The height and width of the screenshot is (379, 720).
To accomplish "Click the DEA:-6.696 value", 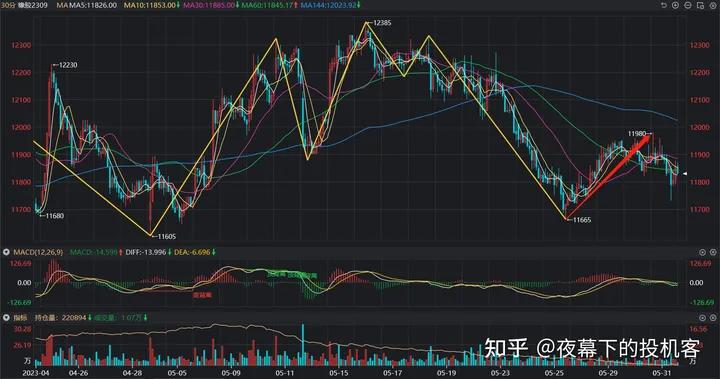I will tap(192, 252).
